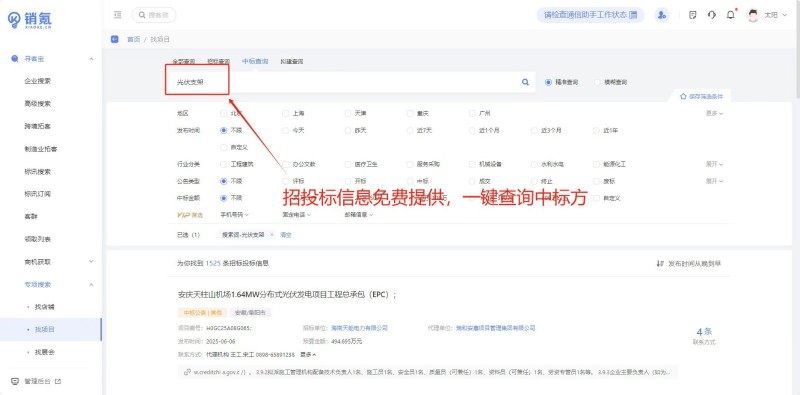Open the external-link icon beside 管理后台
The image size is (800, 395).
pyautogui.click(x=58, y=381)
